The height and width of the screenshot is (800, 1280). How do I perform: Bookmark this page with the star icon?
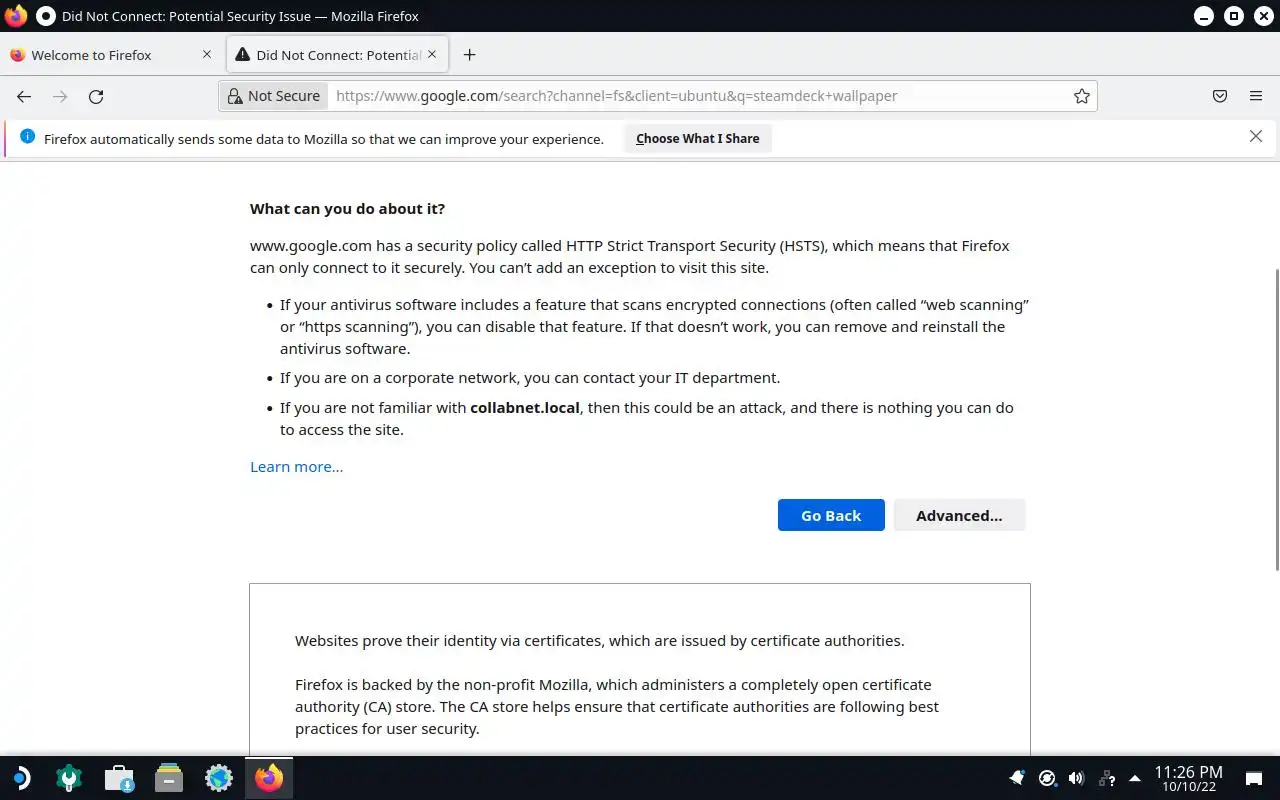click(1081, 96)
